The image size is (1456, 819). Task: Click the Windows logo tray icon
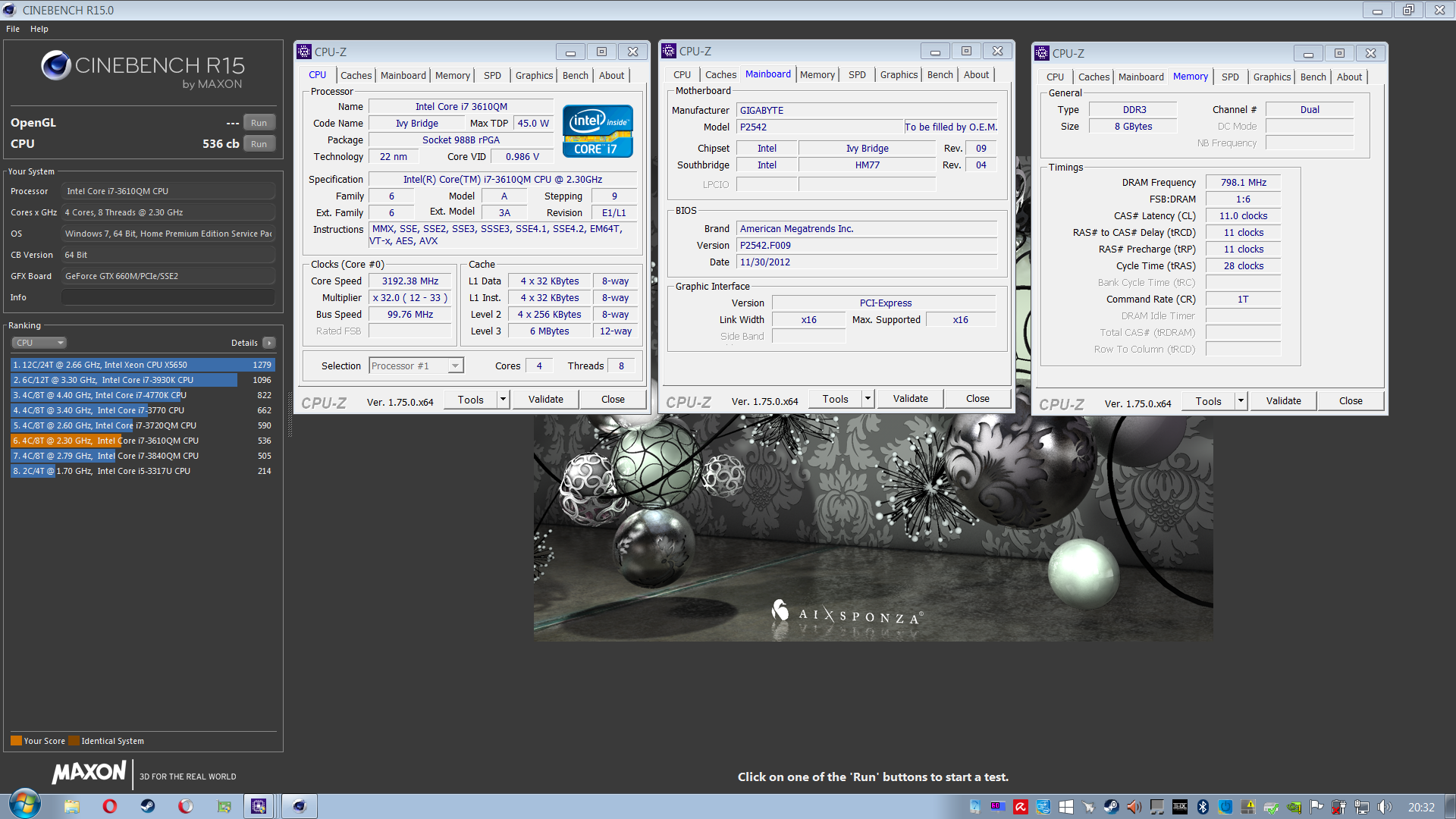click(x=1066, y=807)
